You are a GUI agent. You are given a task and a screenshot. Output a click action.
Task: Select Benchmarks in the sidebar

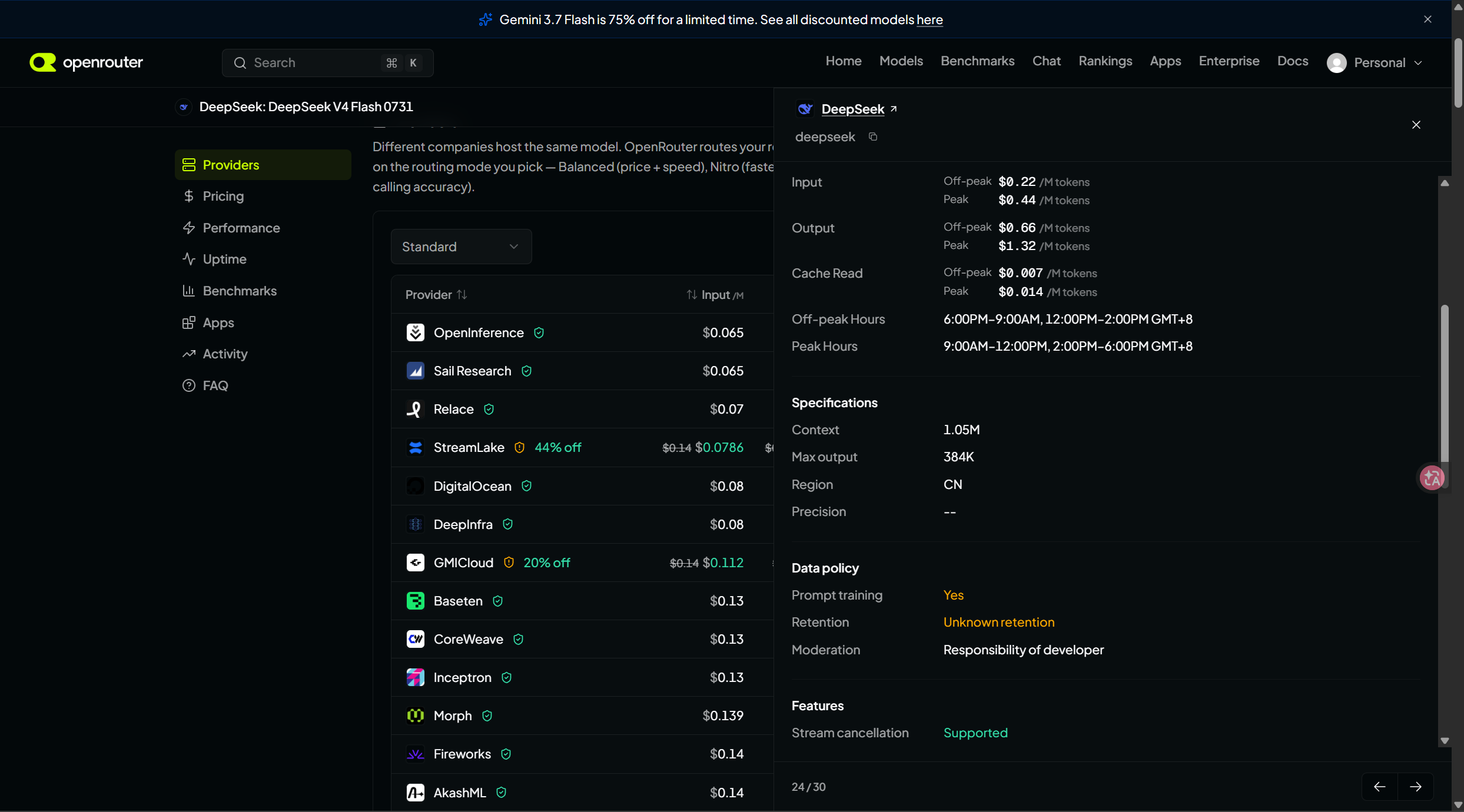coord(263,291)
